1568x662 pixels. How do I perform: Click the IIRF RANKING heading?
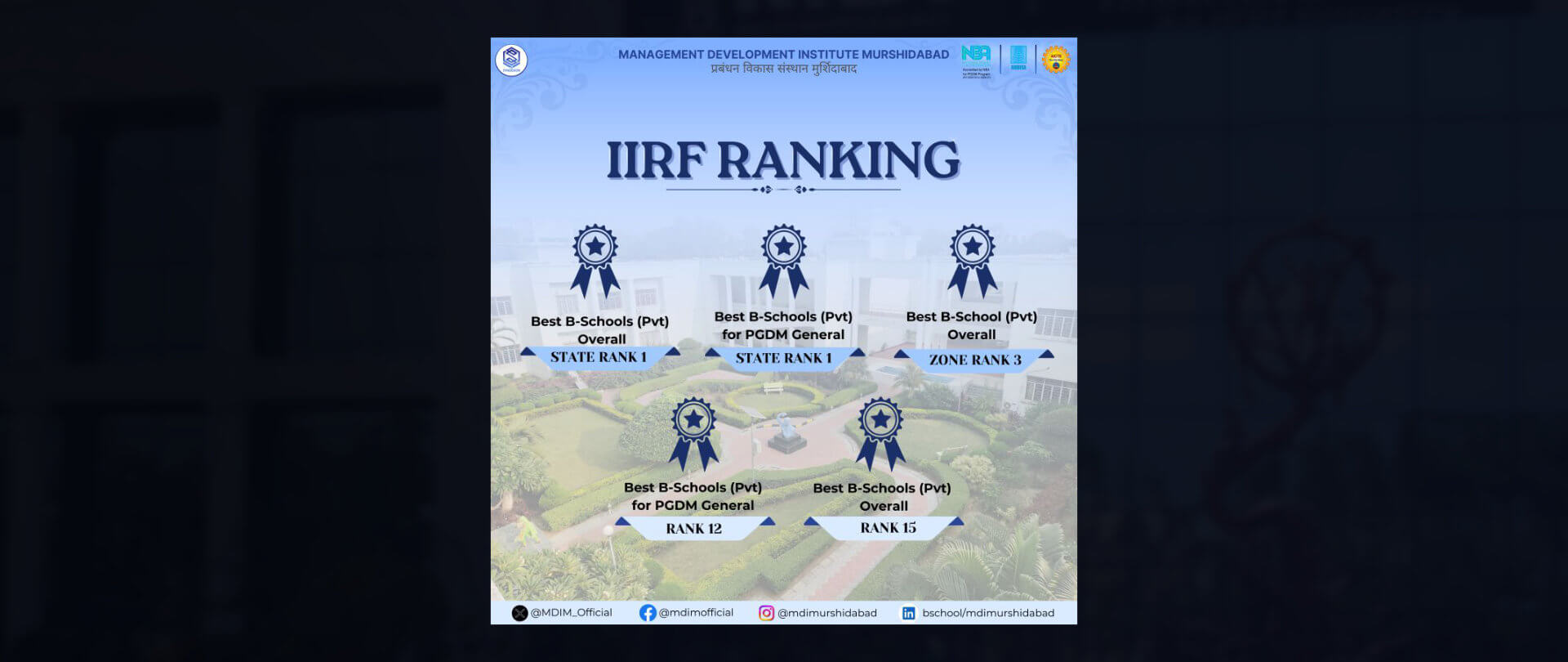pos(783,160)
